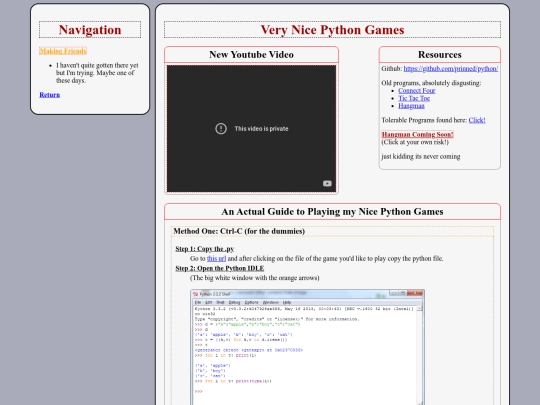This screenshot has width=540, height=405.
Task: Open the Hangman Coming Soon! link
Action: [x=417, y=134]
